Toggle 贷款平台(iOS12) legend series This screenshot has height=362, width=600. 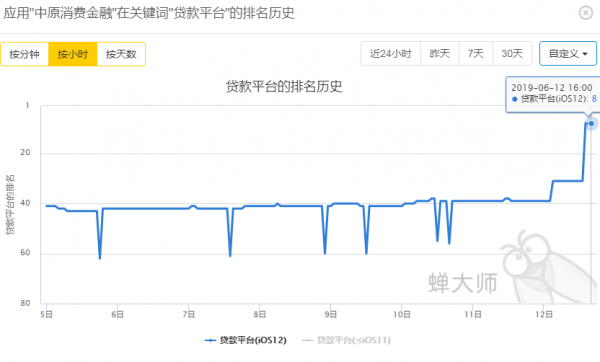pos(246,340)
